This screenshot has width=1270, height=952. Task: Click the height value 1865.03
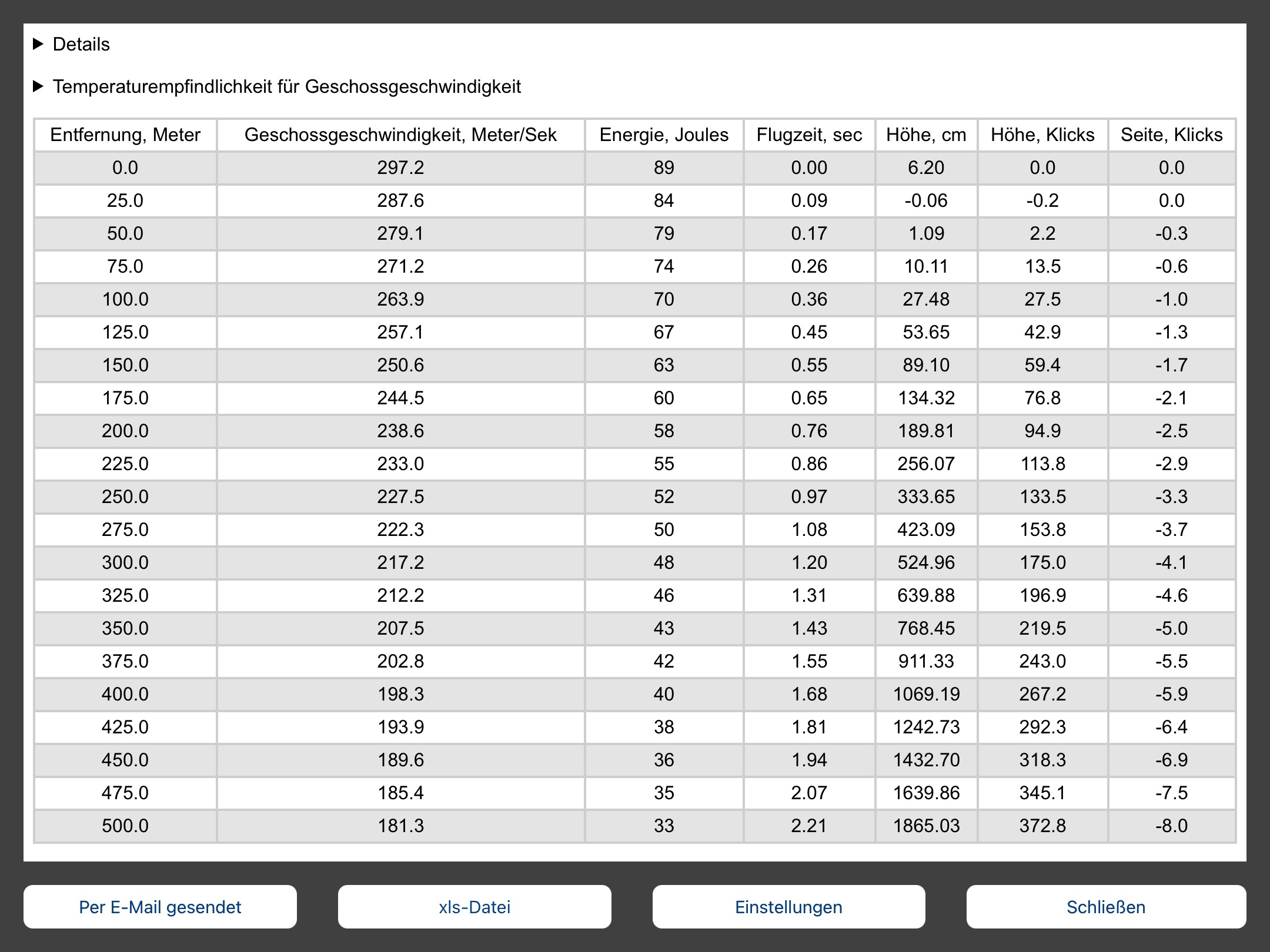[x=926, y=826]
